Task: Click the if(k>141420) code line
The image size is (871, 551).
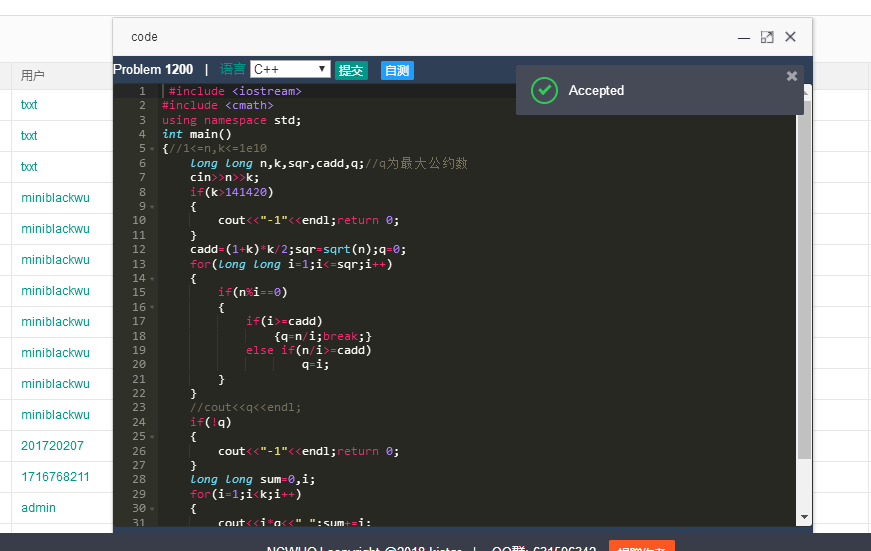Action: 232,192
